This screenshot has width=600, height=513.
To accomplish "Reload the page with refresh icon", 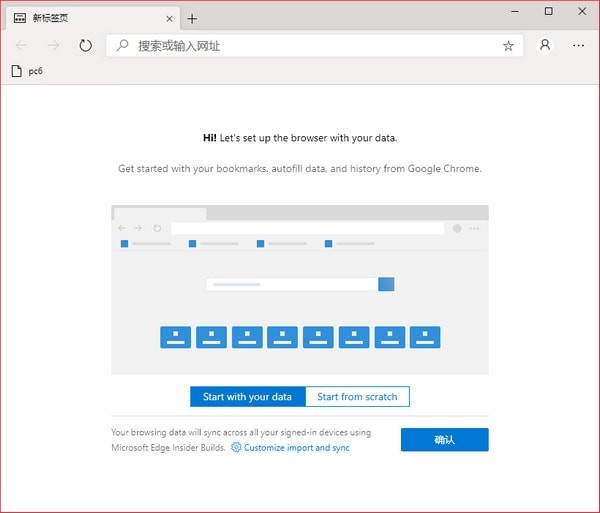I will tap(85, 46).
